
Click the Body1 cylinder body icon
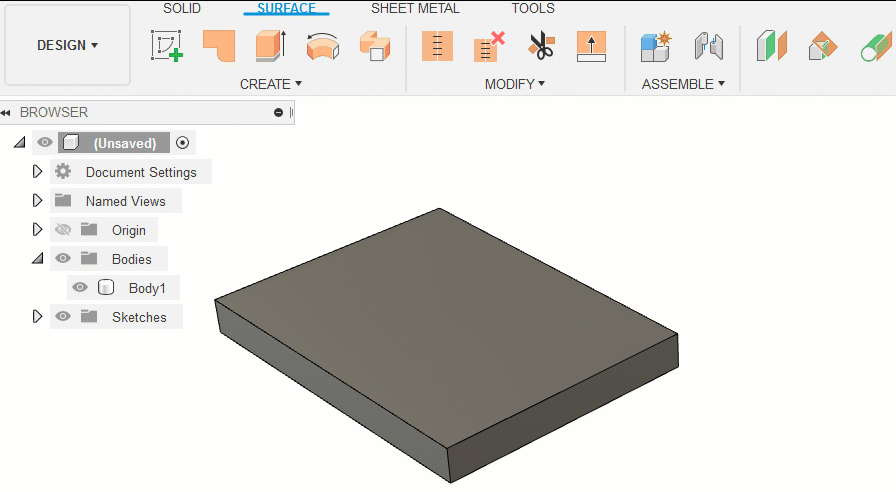pos(106,287)
